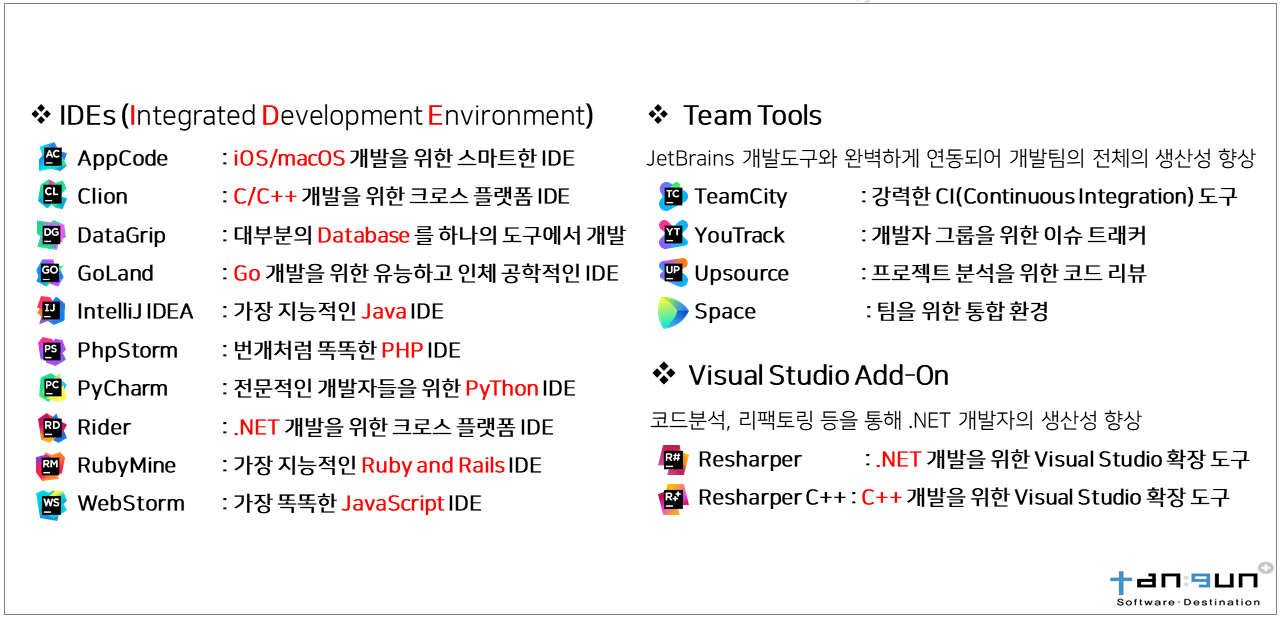Image resolution: width=1280 pixels, height=618 pixels.
Task: Click the Resharper R# icon
Action: click(x=673, y=459)
